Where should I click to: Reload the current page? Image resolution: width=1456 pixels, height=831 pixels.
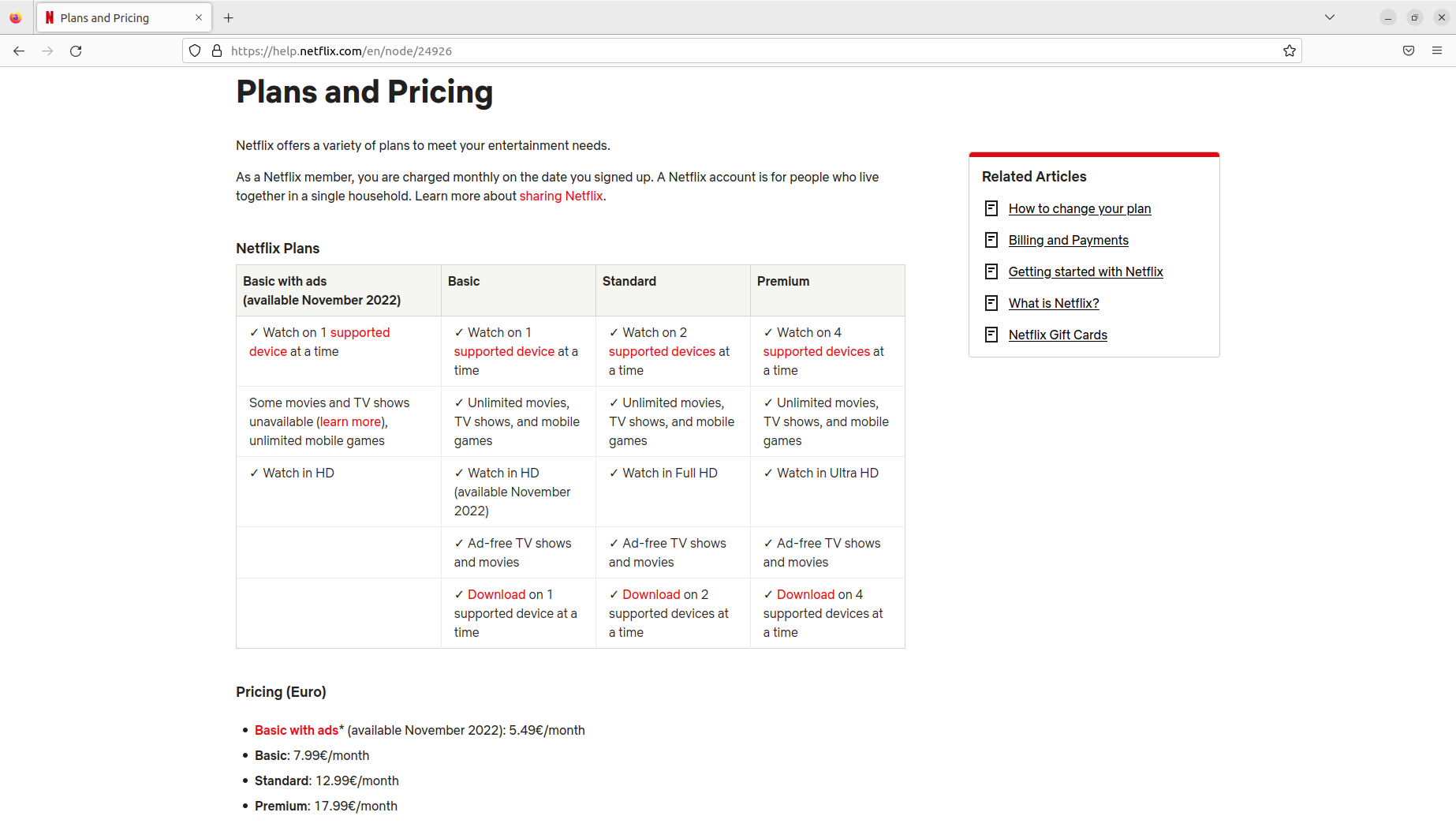(x=76, y=51)
